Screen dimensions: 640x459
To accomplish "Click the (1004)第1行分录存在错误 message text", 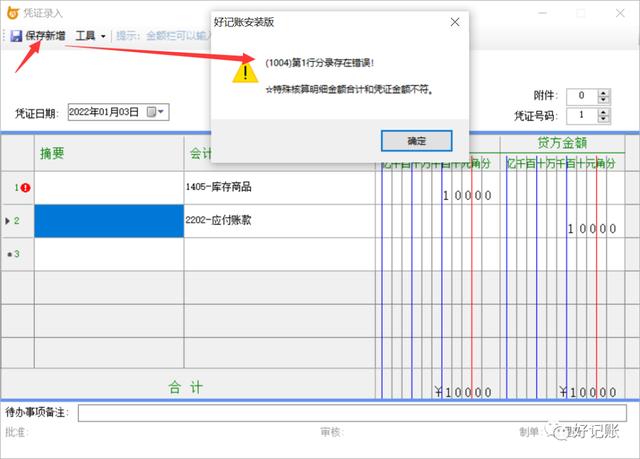I will click(x=320, y=63).
